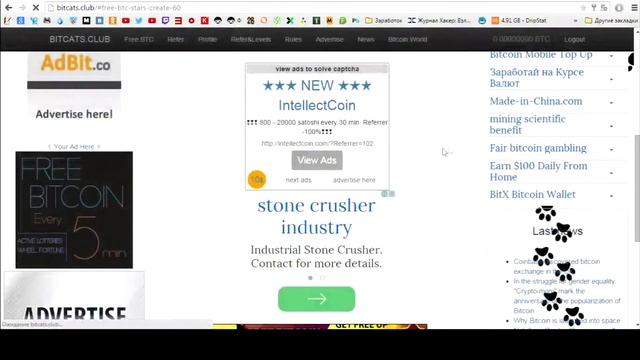Select the first ad carousel dot

tap(310, 278)
